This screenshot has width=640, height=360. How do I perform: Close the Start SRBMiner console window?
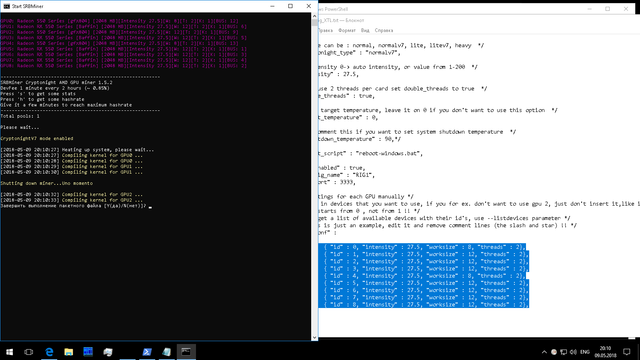tap(309, 6)
